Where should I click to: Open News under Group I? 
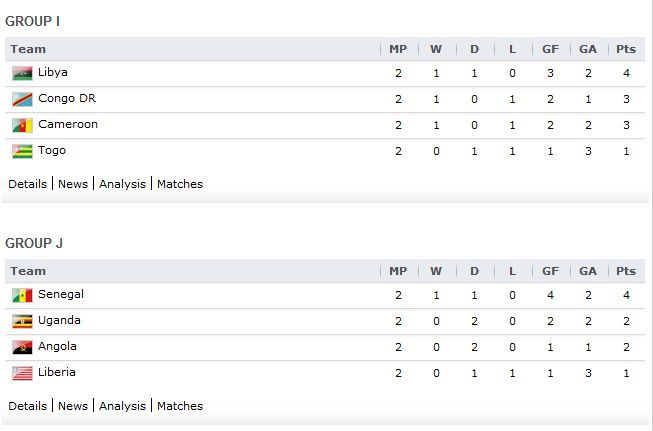(x=73, y=184)
